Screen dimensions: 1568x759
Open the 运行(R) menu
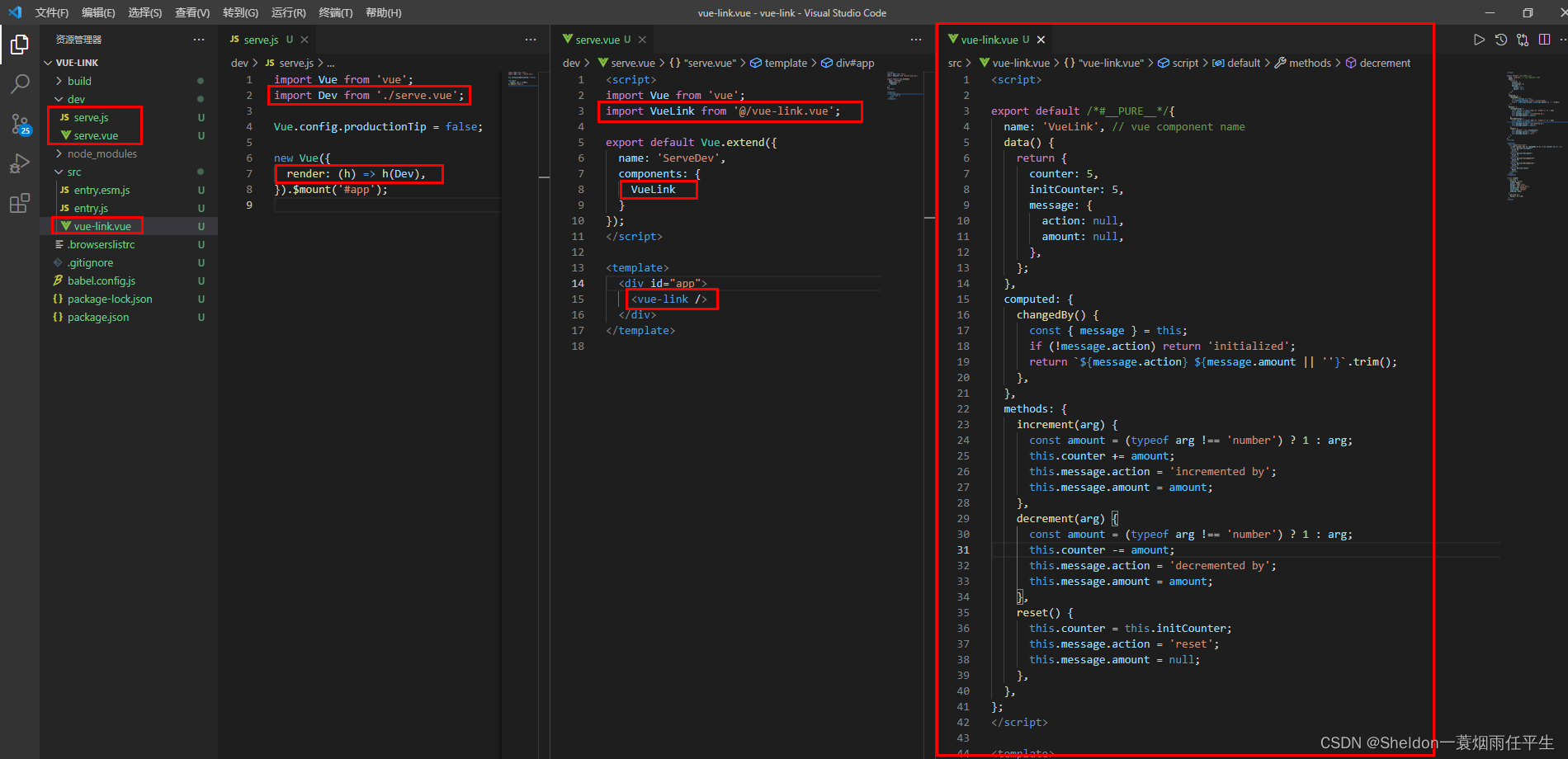click(288, 12)
